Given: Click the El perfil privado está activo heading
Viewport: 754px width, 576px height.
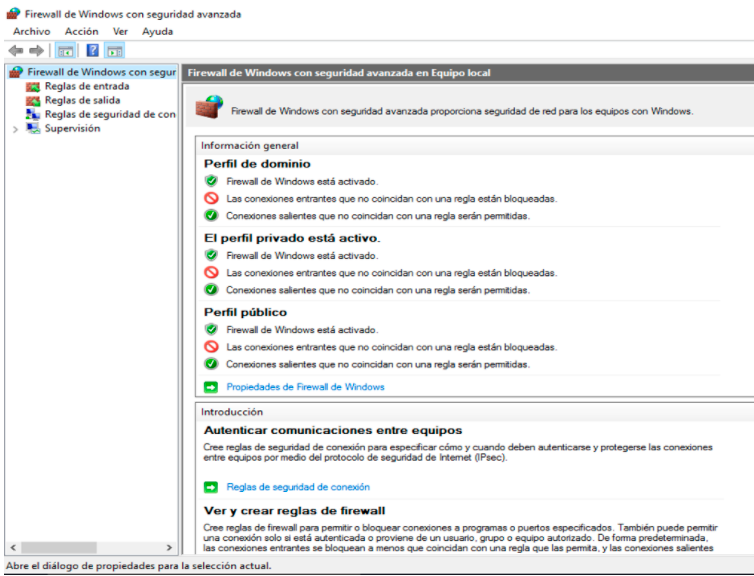Looking at the screenshot, I should click(x=292, y=238).
